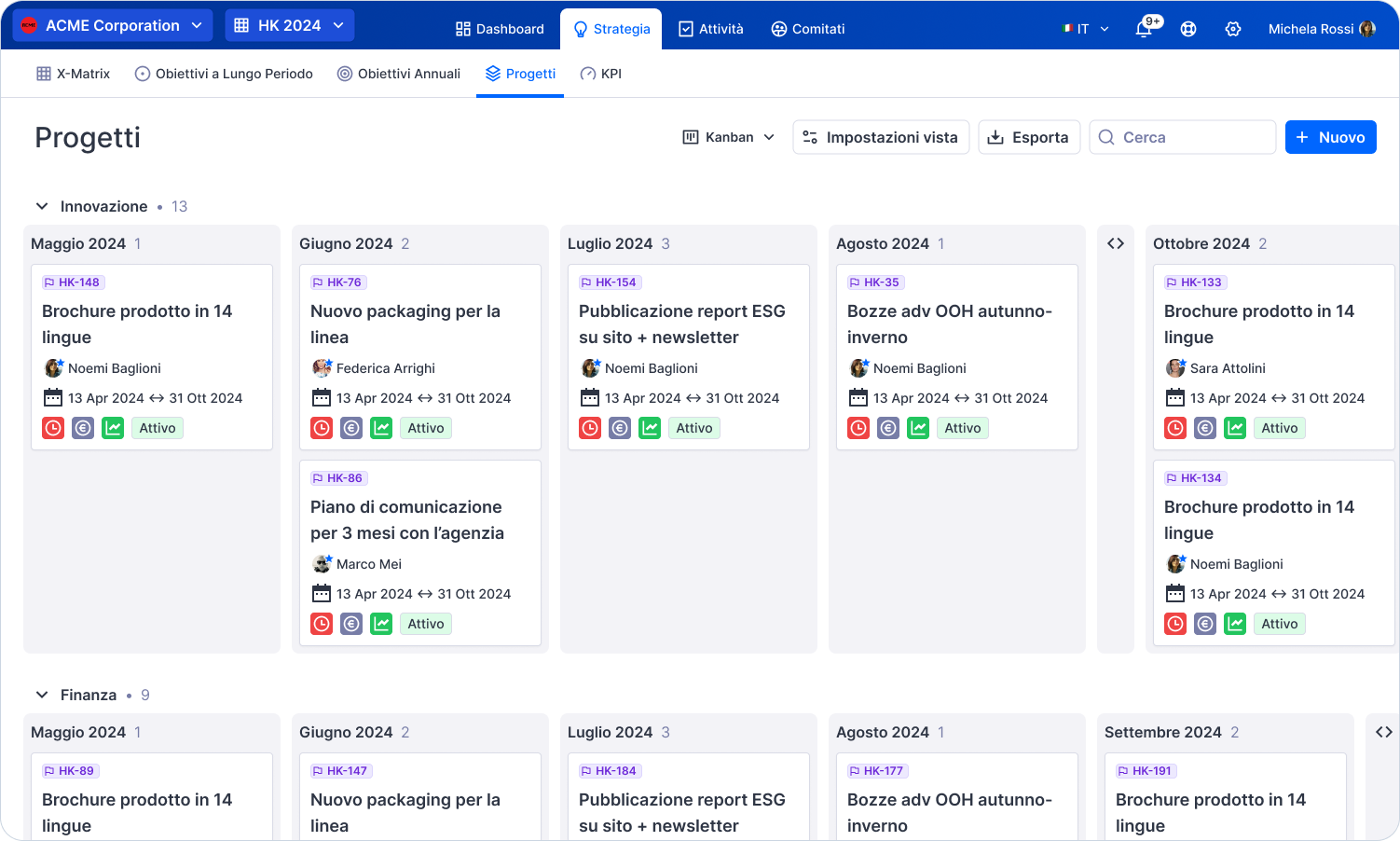This screenshot has height=841, width=1400.
Task: Go to the Dashboard tab
Action: (x=500, y=29)
